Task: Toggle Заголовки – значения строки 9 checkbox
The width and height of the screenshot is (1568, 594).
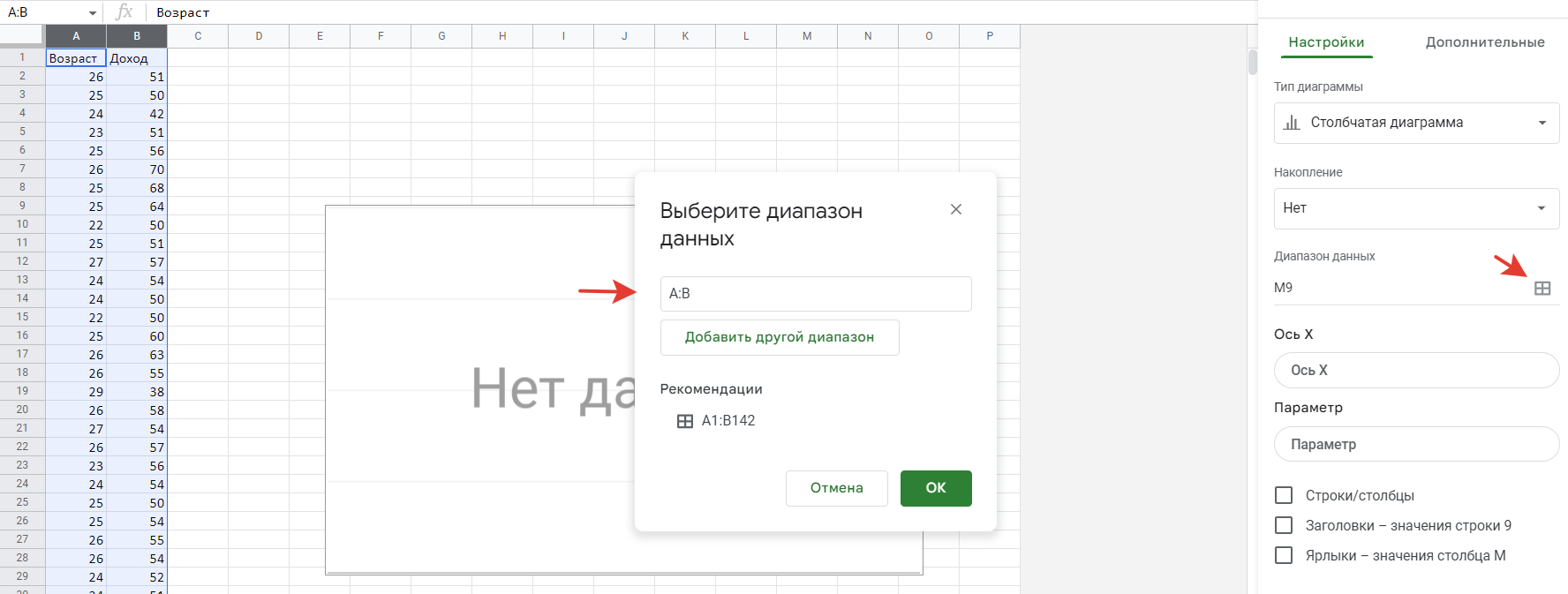Action: (1284, 525)
